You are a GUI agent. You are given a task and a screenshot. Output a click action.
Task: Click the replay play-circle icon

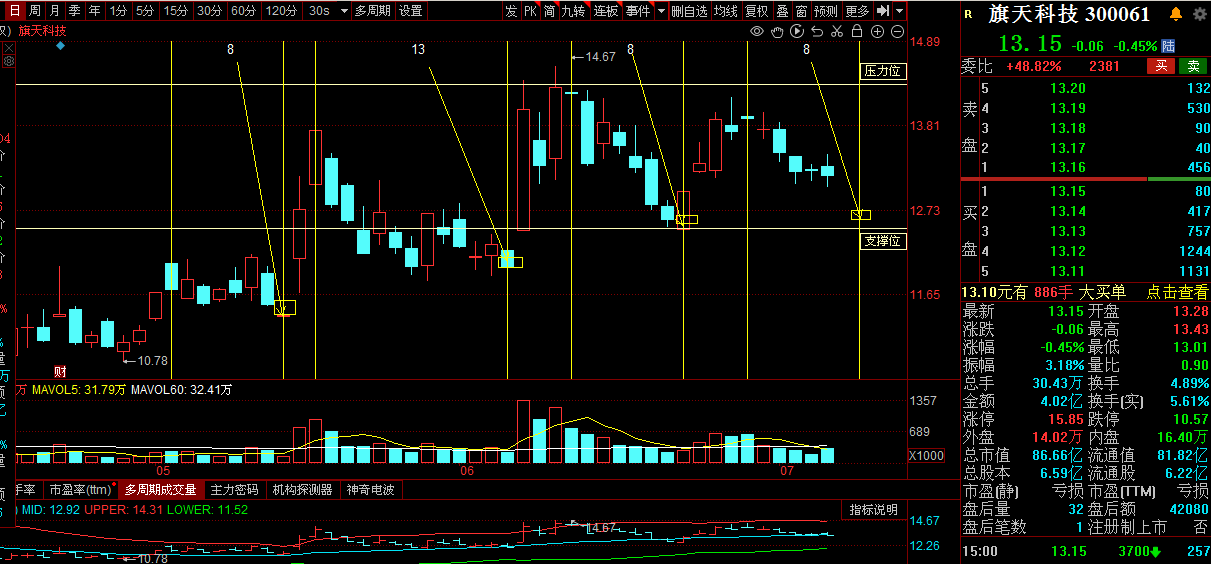(798, 32)
